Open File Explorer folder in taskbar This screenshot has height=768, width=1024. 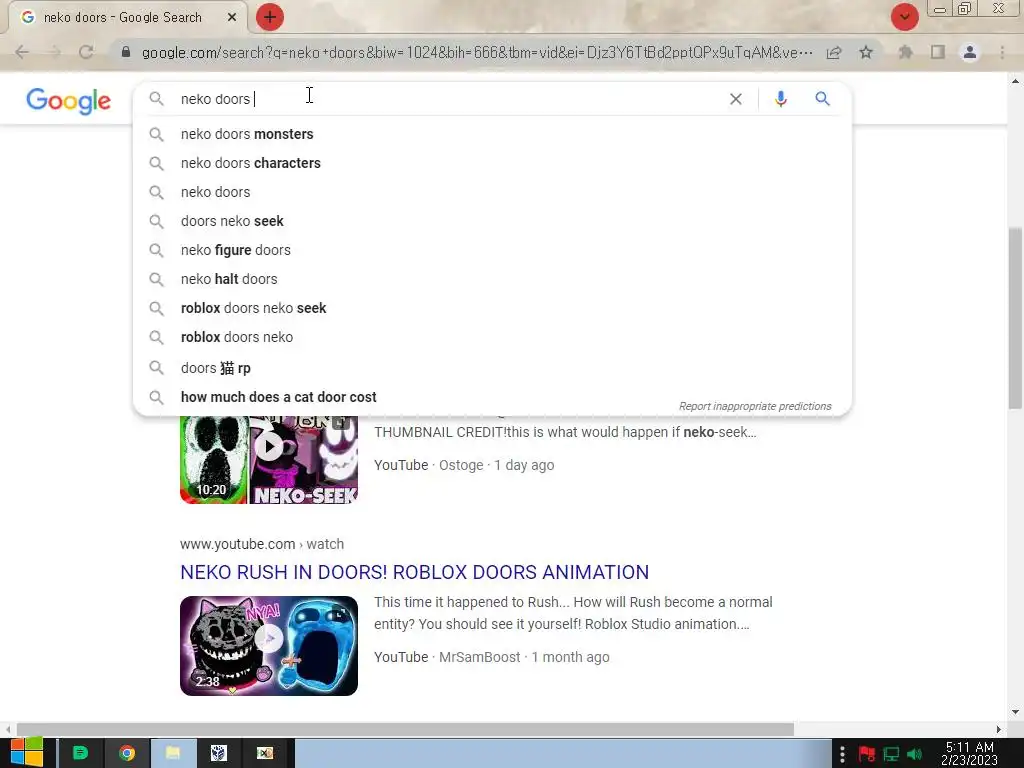173,753
